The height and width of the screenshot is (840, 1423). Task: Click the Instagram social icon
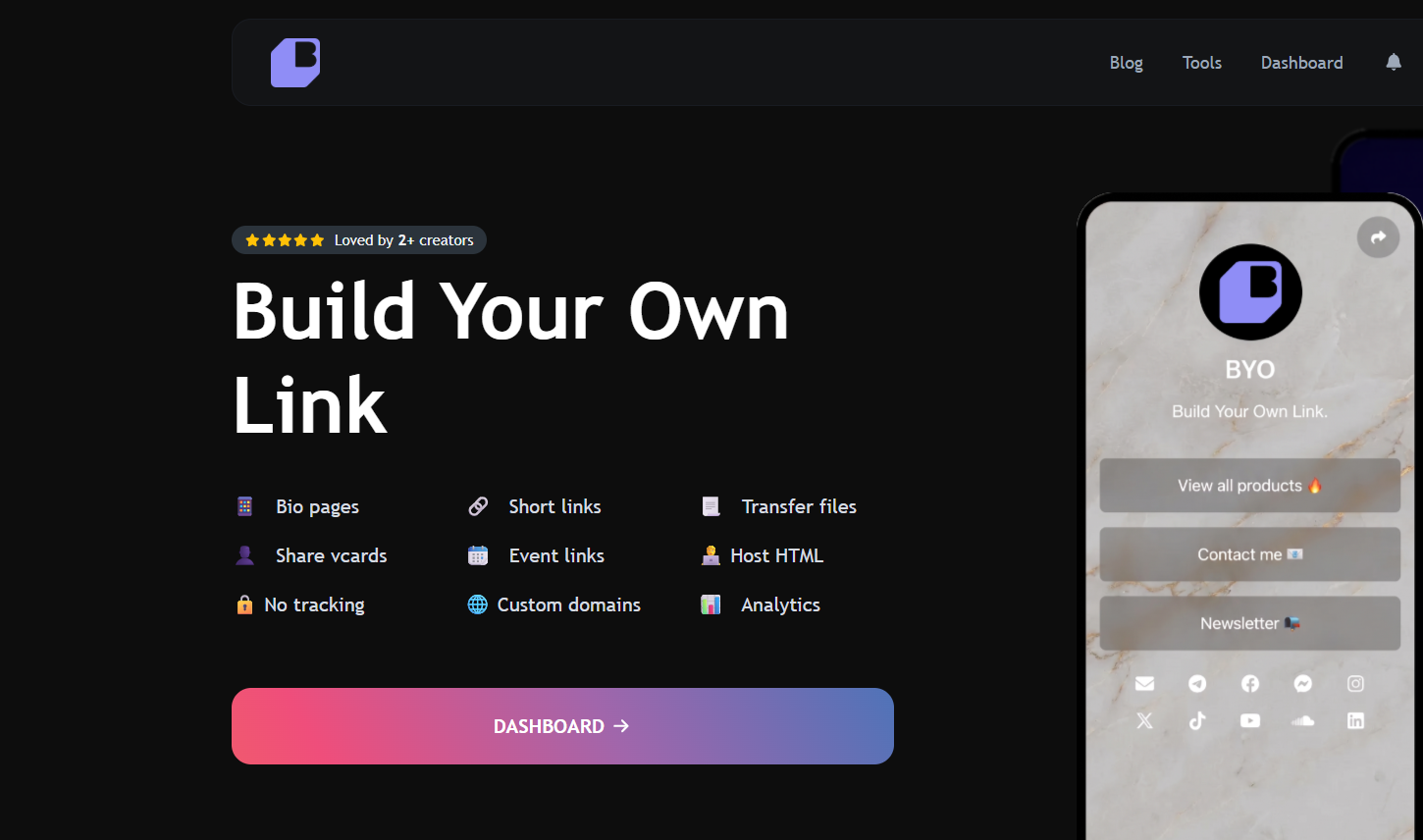[1355, 684]
